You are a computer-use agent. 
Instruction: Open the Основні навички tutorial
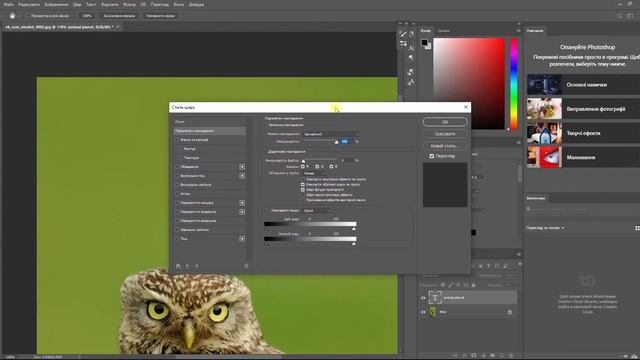(x=583, y=85)
